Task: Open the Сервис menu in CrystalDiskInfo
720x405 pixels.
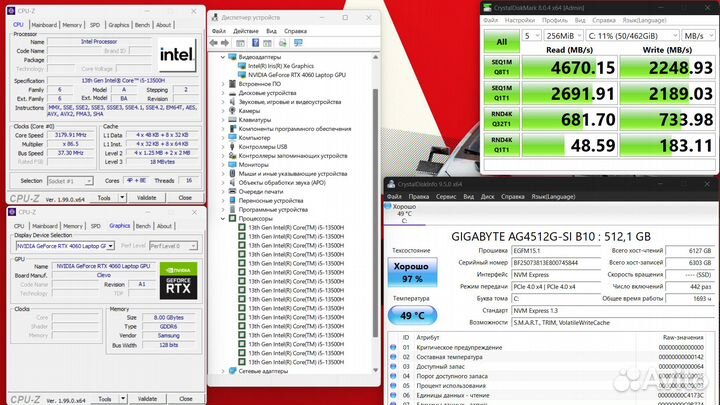Action: tap(446, 197)
